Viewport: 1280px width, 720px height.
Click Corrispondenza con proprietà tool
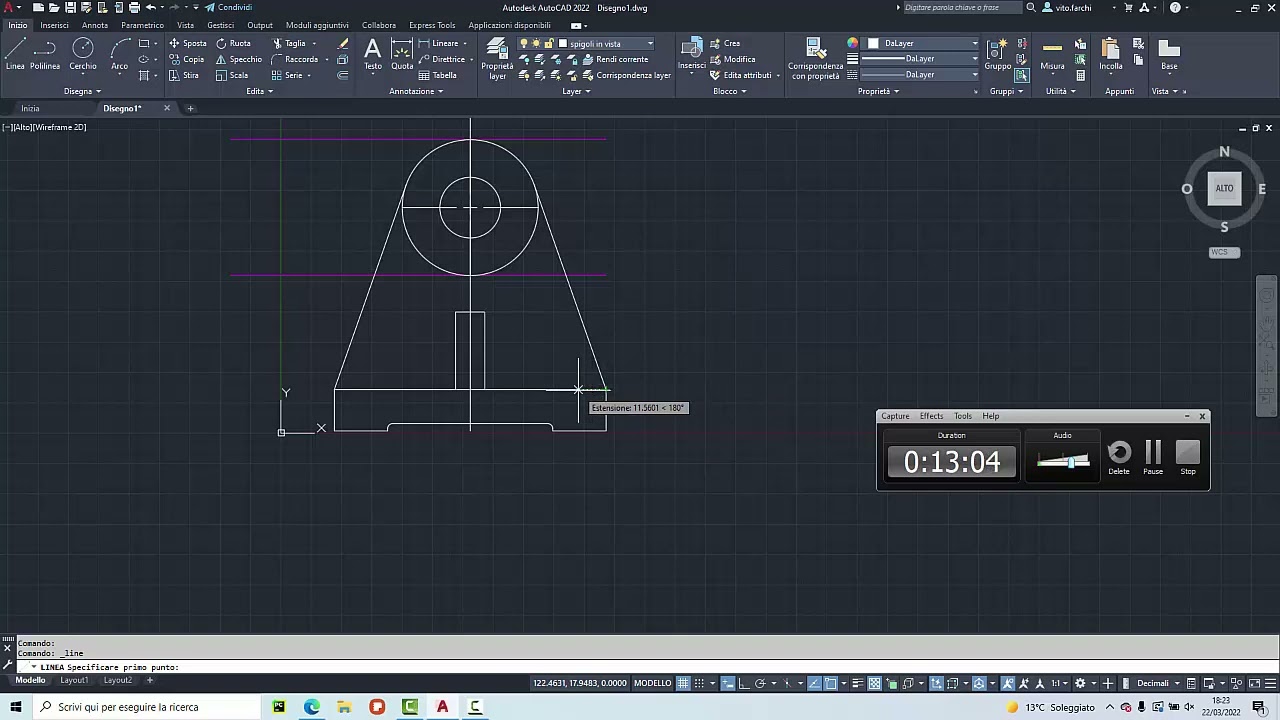point(815,58)
